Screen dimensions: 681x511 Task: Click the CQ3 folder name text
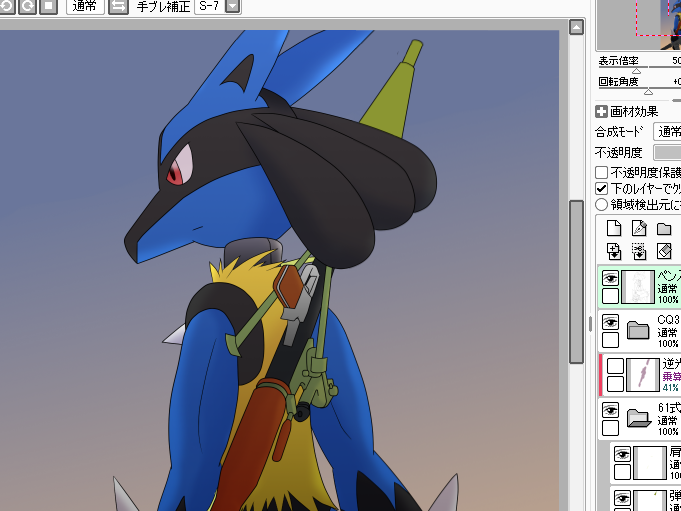point(668,320)
